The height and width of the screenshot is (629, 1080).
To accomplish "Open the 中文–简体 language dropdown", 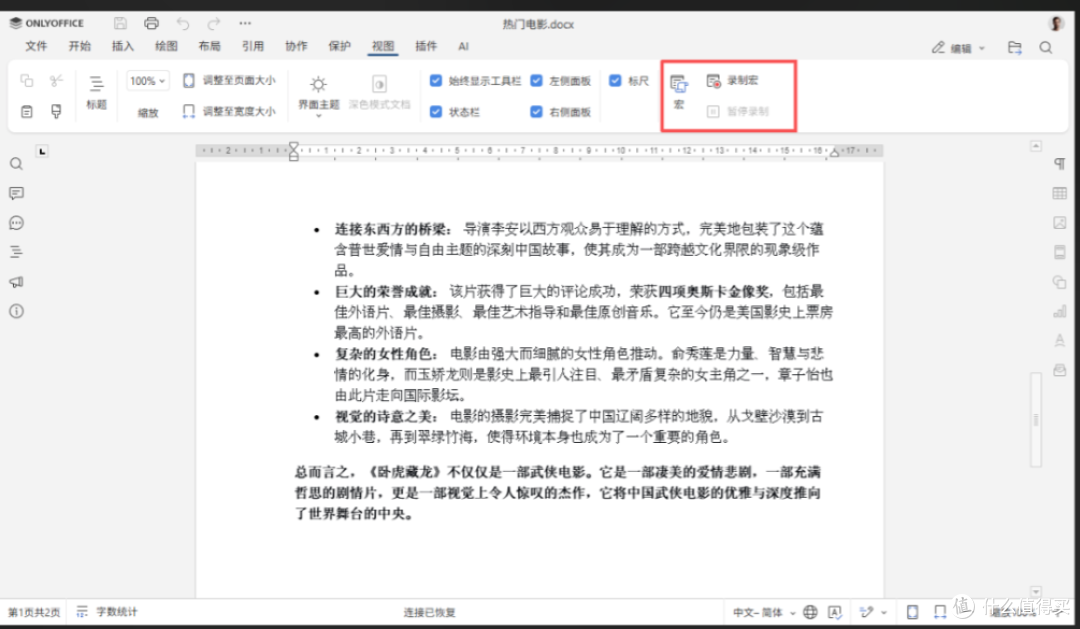I will [764, 612].
